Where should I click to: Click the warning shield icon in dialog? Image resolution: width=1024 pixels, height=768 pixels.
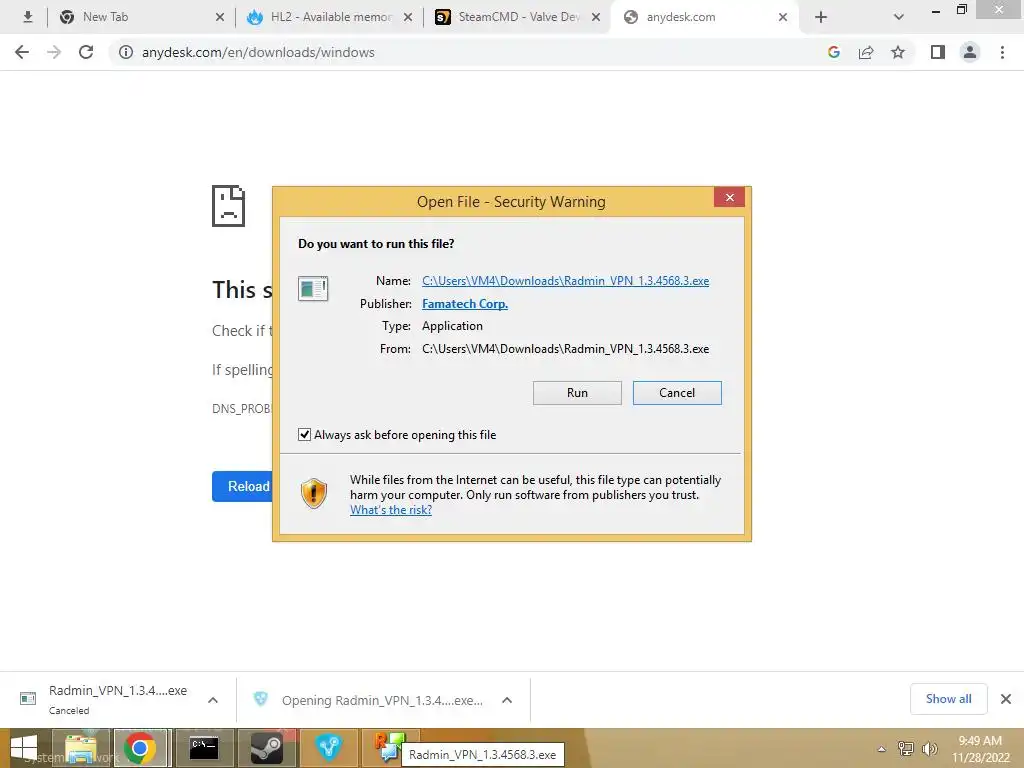pyautogui.click(x=314, y=493)
